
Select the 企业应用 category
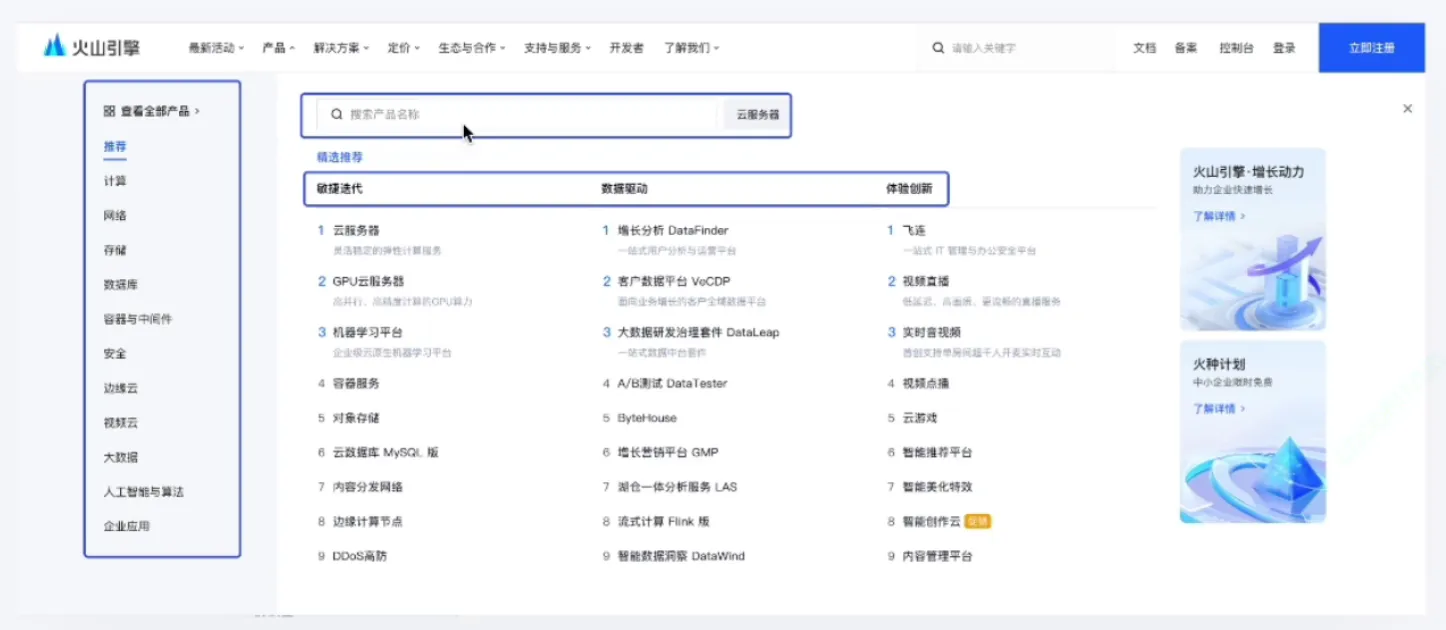coord(126,526)
